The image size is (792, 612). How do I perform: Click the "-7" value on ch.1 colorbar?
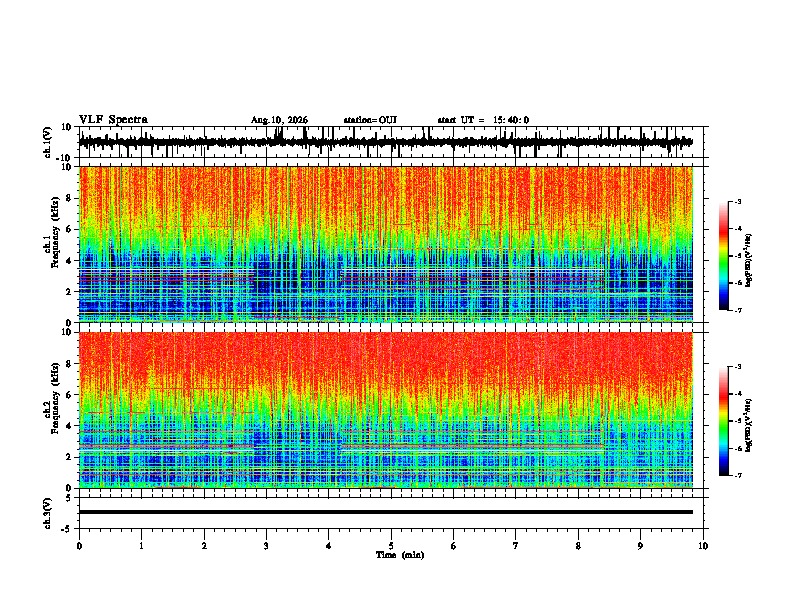coord(738,310)
